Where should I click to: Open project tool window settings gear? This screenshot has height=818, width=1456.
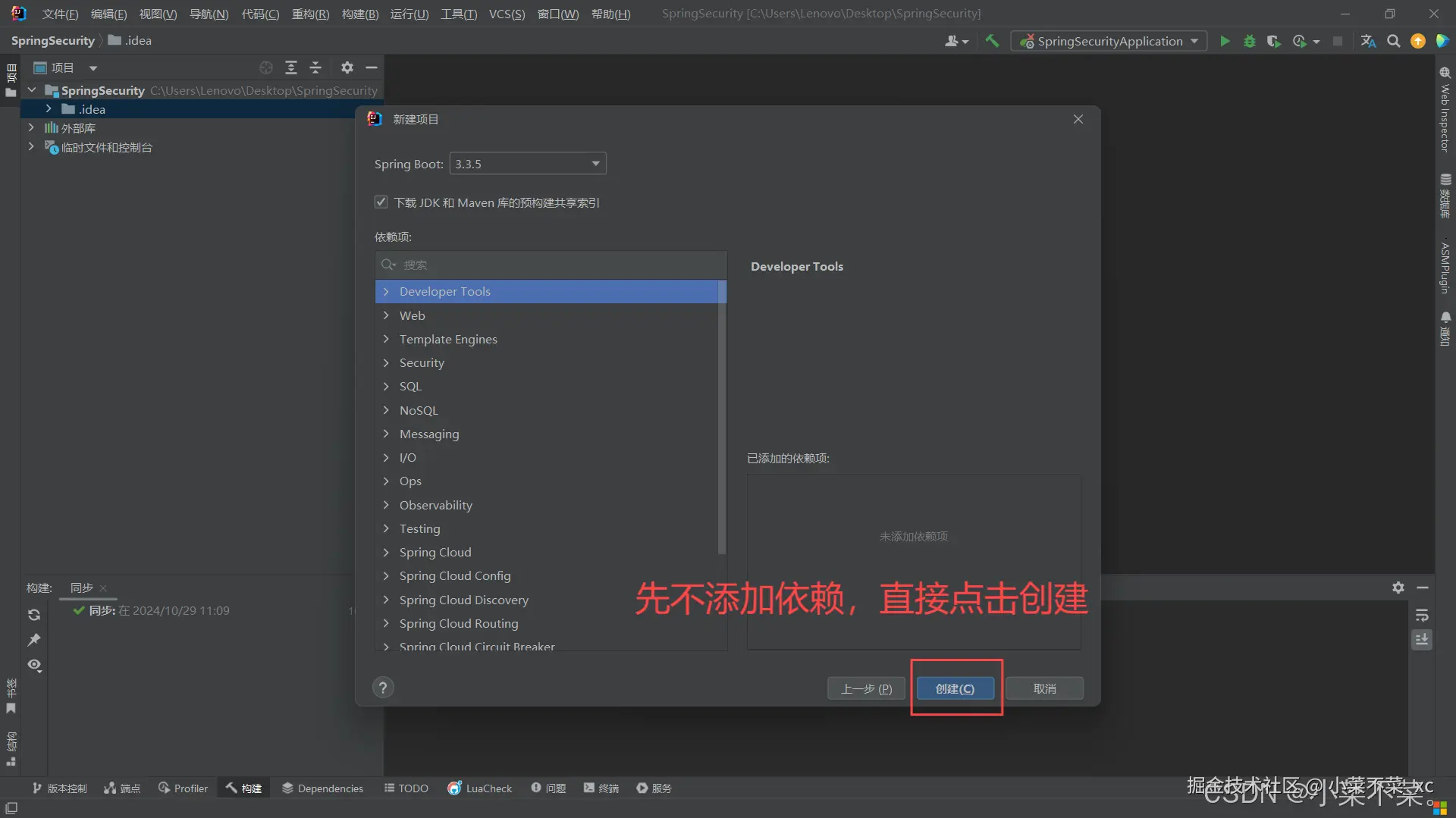tap(347, 67)
